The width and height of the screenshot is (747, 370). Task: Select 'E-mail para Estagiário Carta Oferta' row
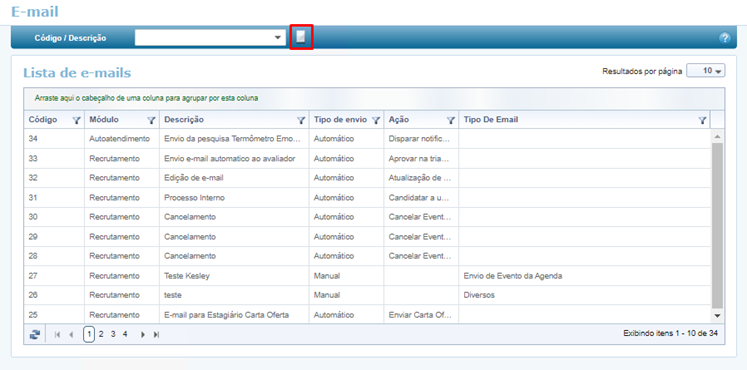pos(367,315)
